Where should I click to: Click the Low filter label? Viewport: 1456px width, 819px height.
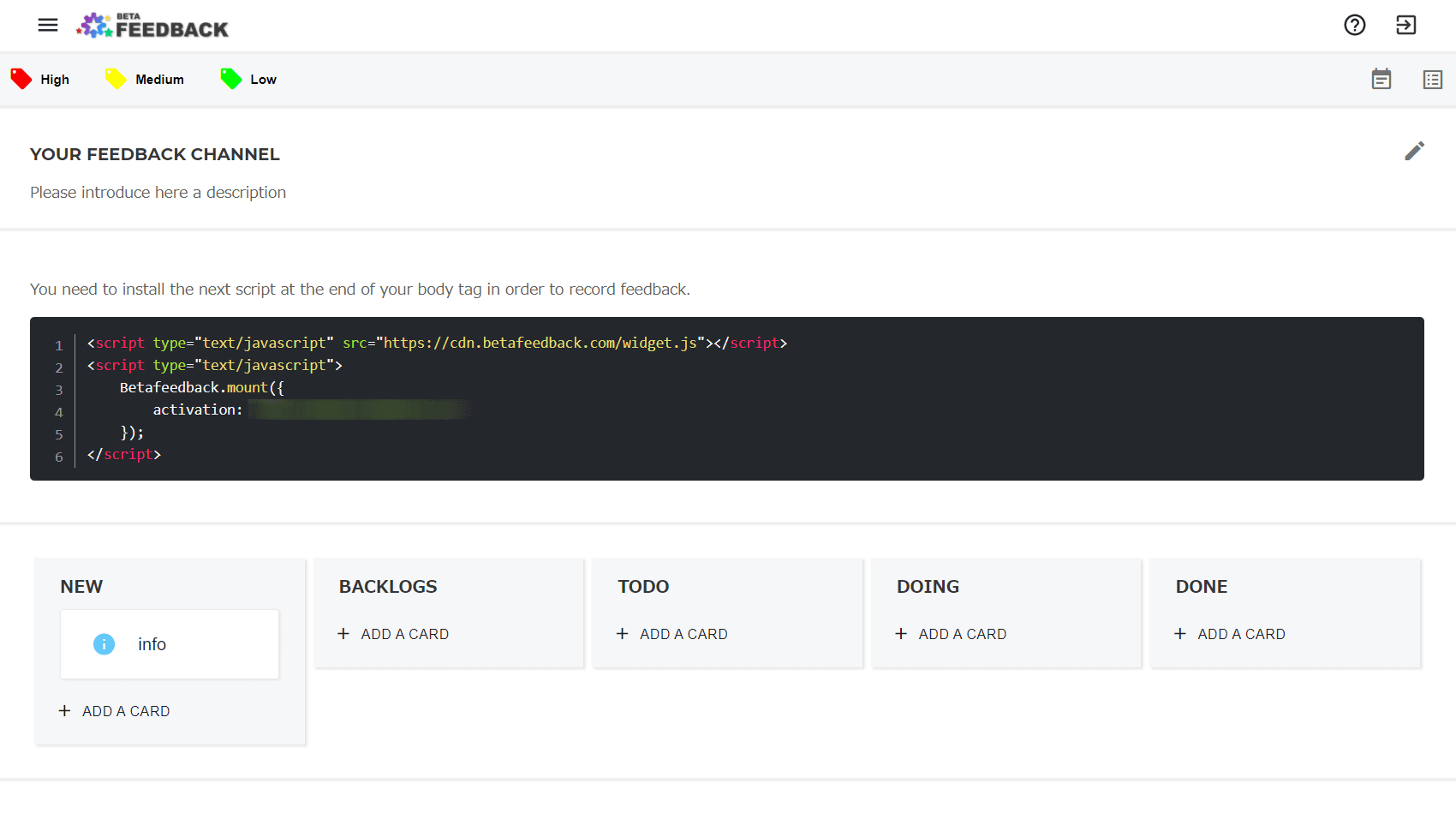[x=263, y=80]
